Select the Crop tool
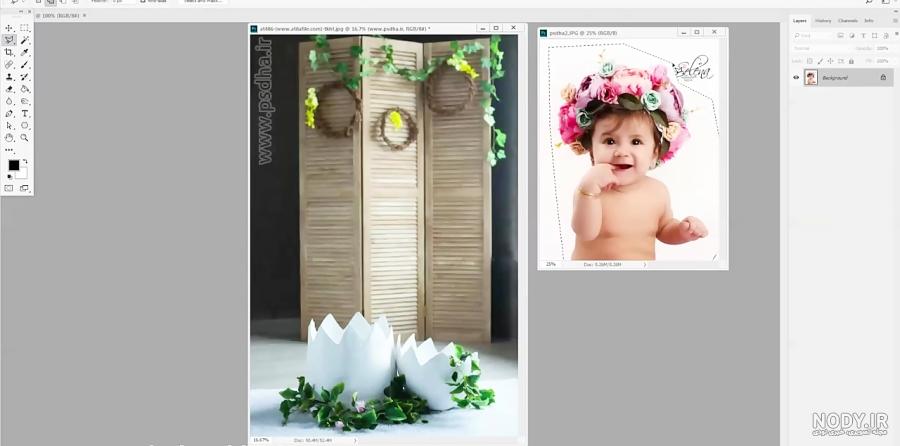This screenshot has width=900, height=446. click(x=9, y=52)
